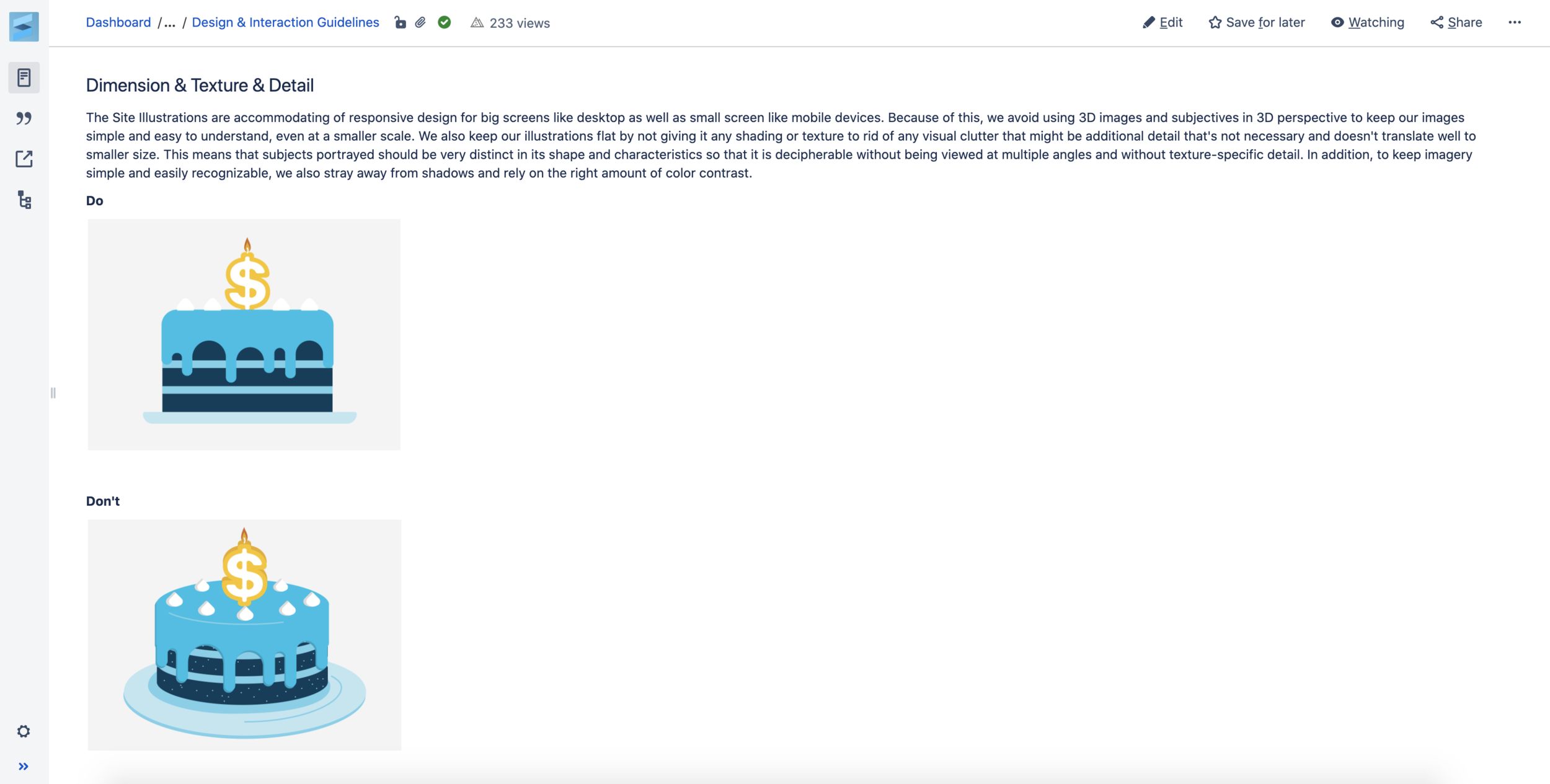This screenshot has height=784, width=1550.
Task: Click the checkmark verified icon in header
Action: point(444,22)
